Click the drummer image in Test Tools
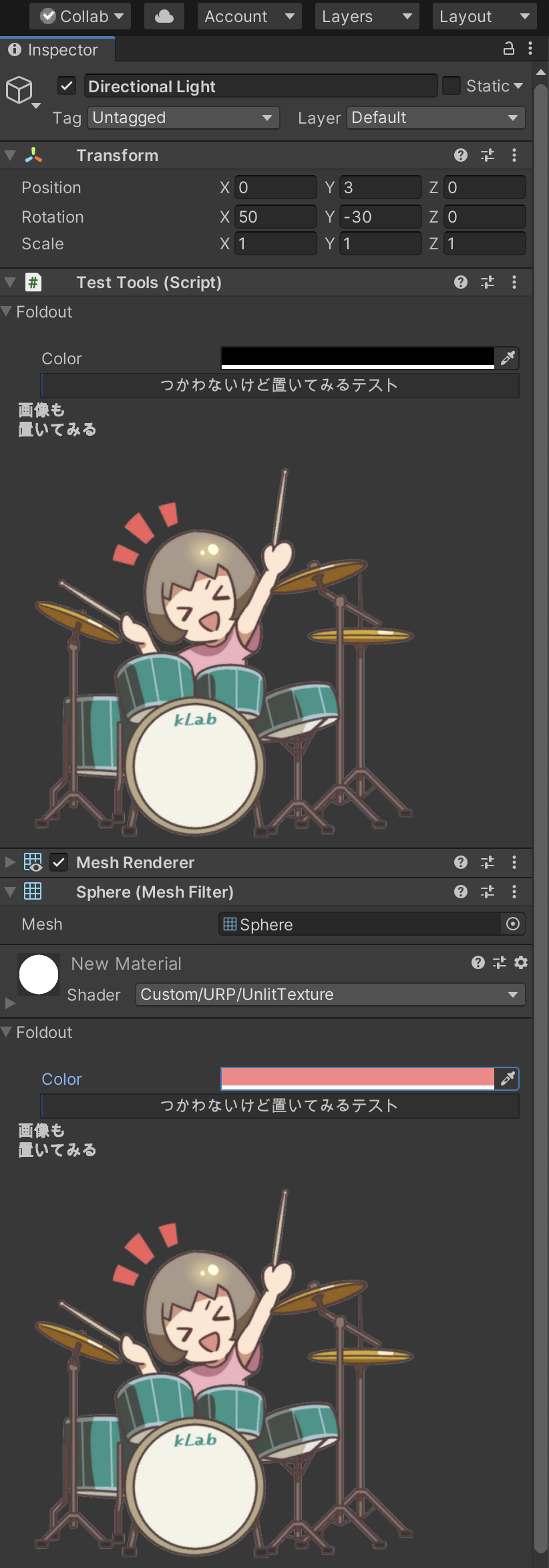Screen dimensions: 549x1568 224,653
